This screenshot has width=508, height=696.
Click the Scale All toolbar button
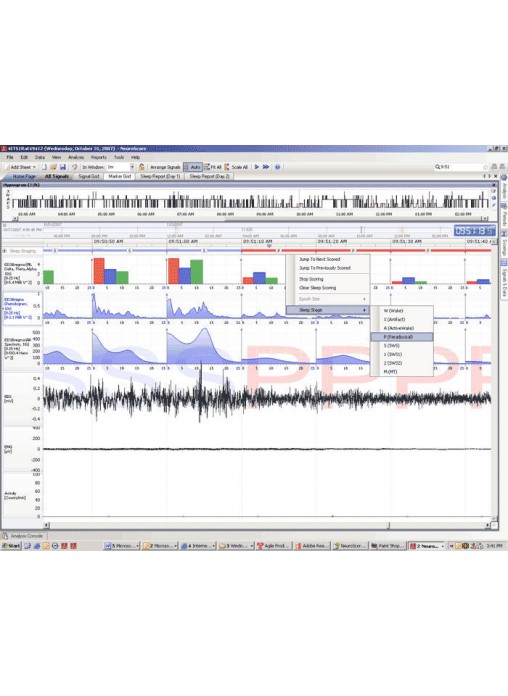[x=236, y=167]
